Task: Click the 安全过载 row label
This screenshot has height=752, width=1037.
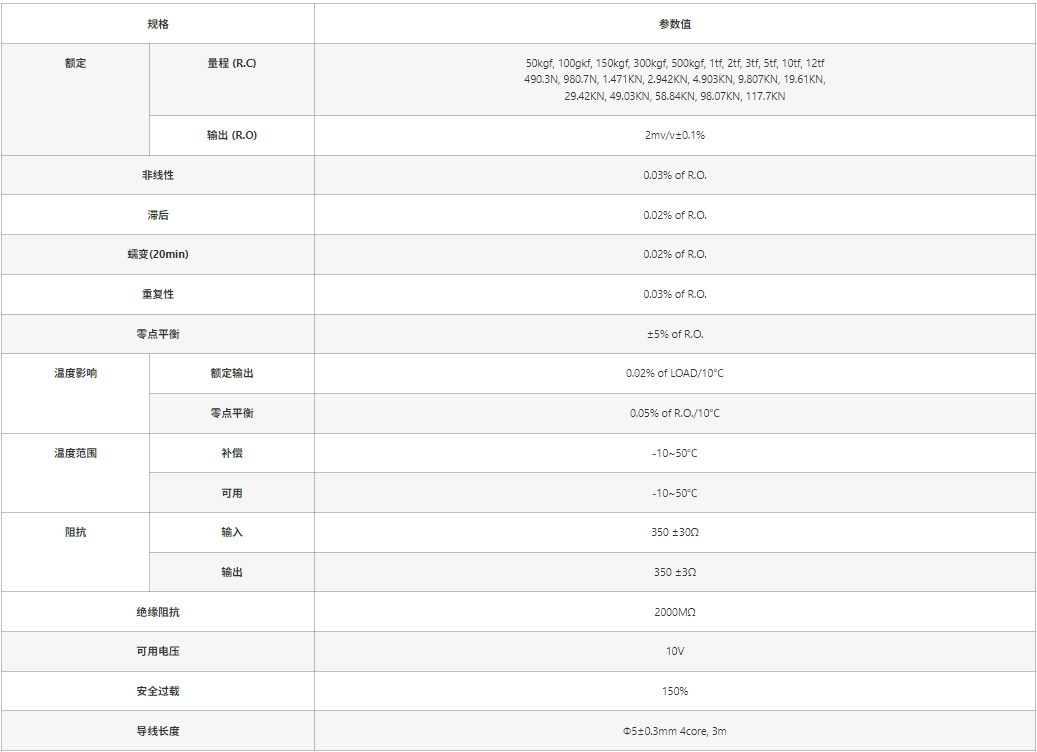Action: point(158,691)
